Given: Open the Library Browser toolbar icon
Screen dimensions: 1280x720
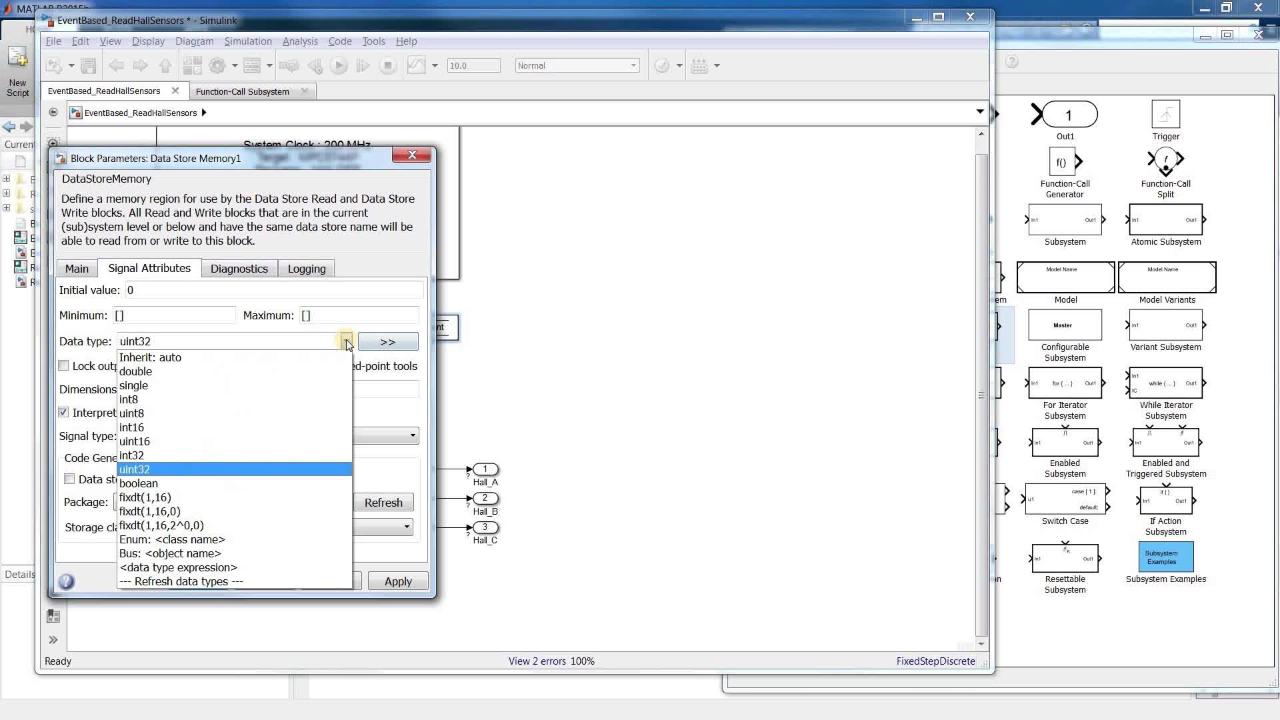Looking at the screenshot, I should pyautogui.click(x=190, y=66).
